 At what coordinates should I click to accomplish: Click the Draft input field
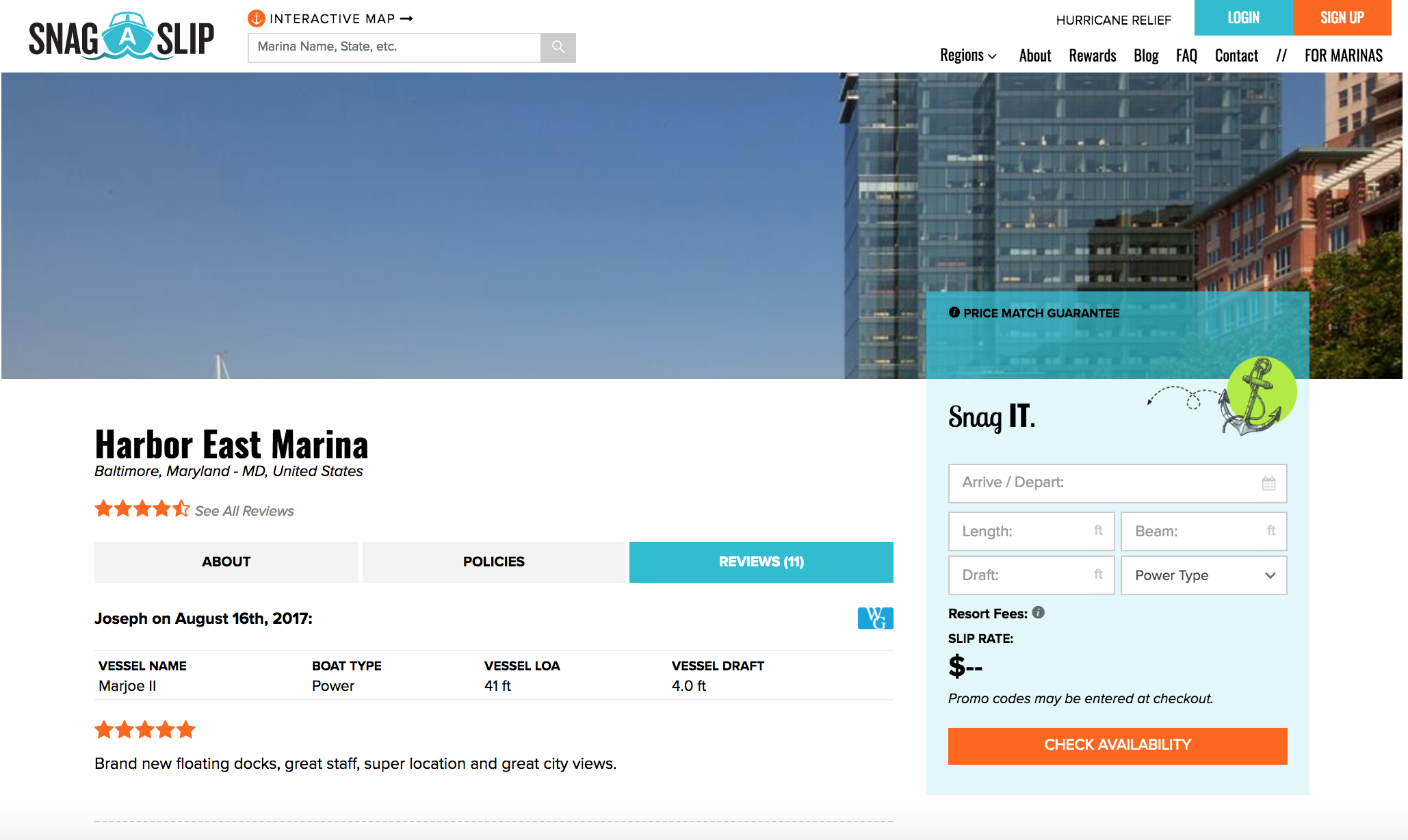click(x=1032, y=575)
